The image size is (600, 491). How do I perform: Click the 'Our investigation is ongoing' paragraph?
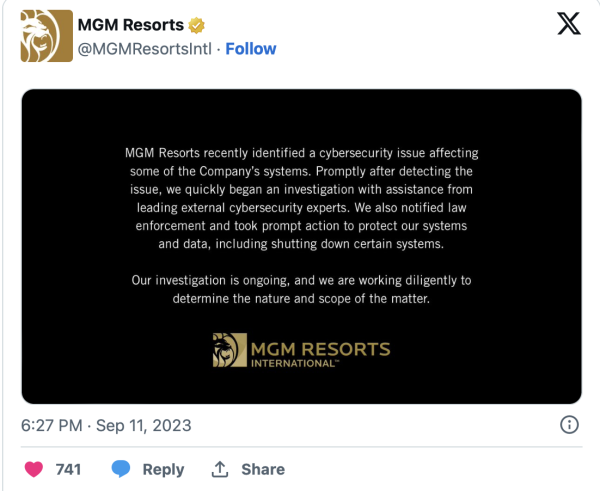coord(302,289)
